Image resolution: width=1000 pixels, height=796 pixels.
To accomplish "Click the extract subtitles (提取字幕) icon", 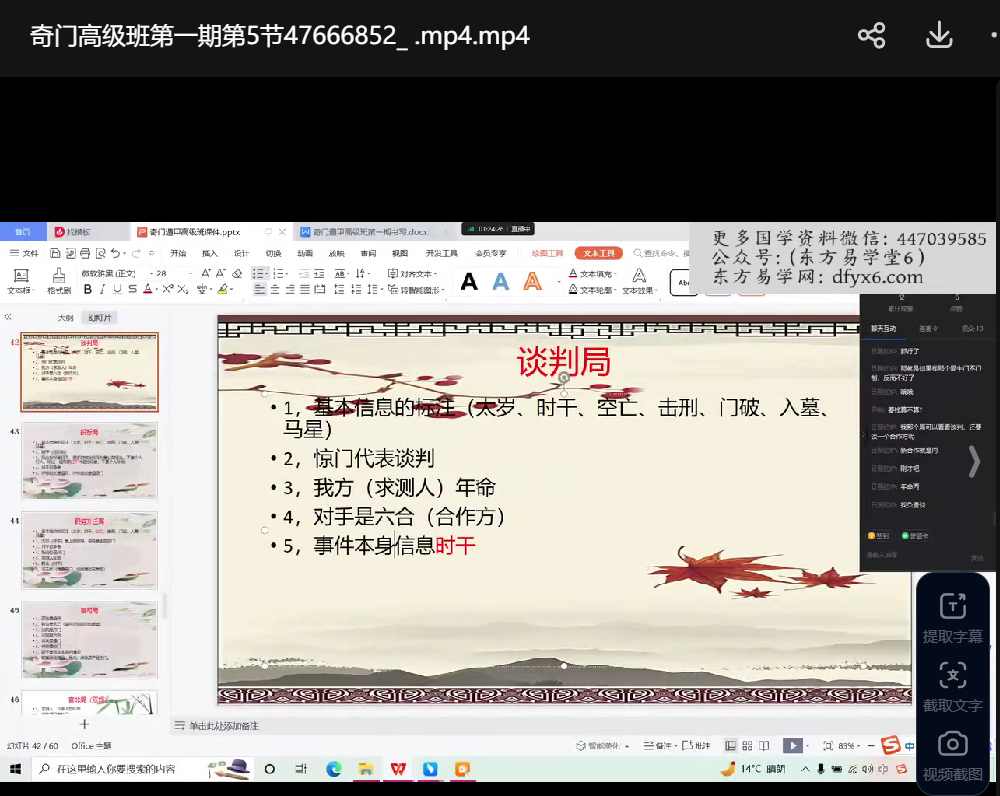I will [953, 606].
